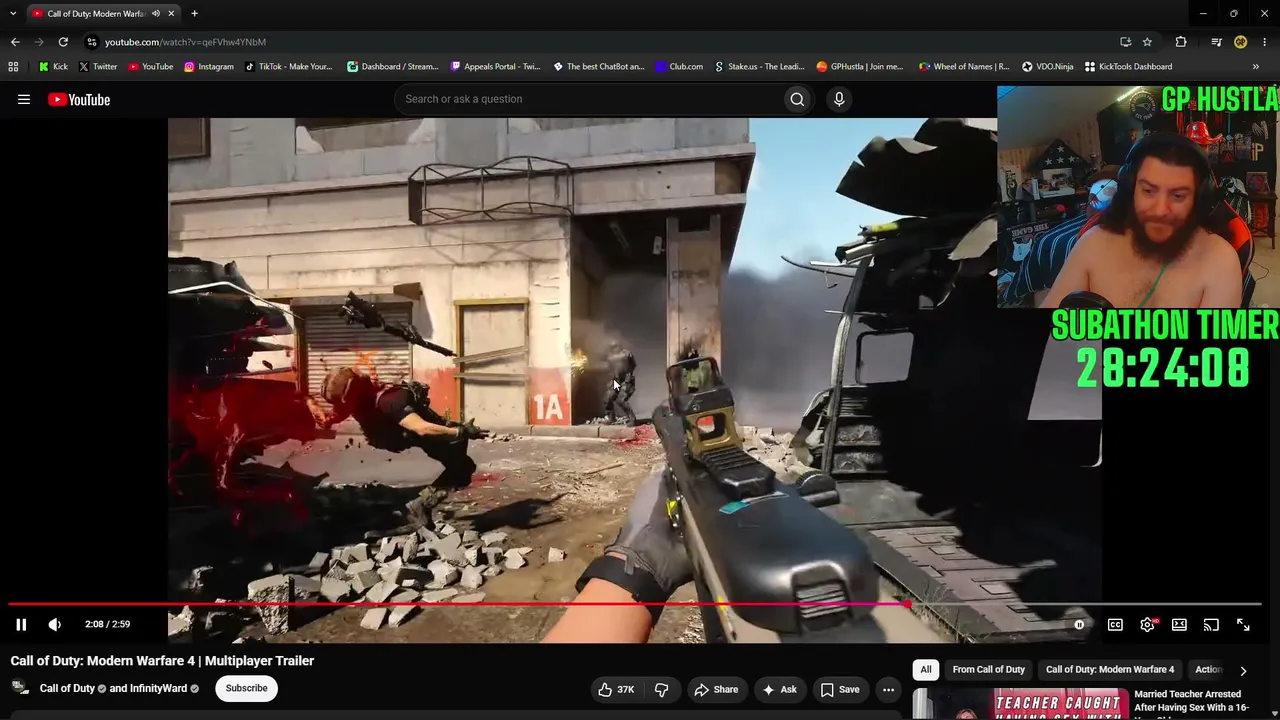The height and width of the screenshot is (720, 1280).
Task: Subscribe to the Call of Duty channel
Action: pos(246,688)
